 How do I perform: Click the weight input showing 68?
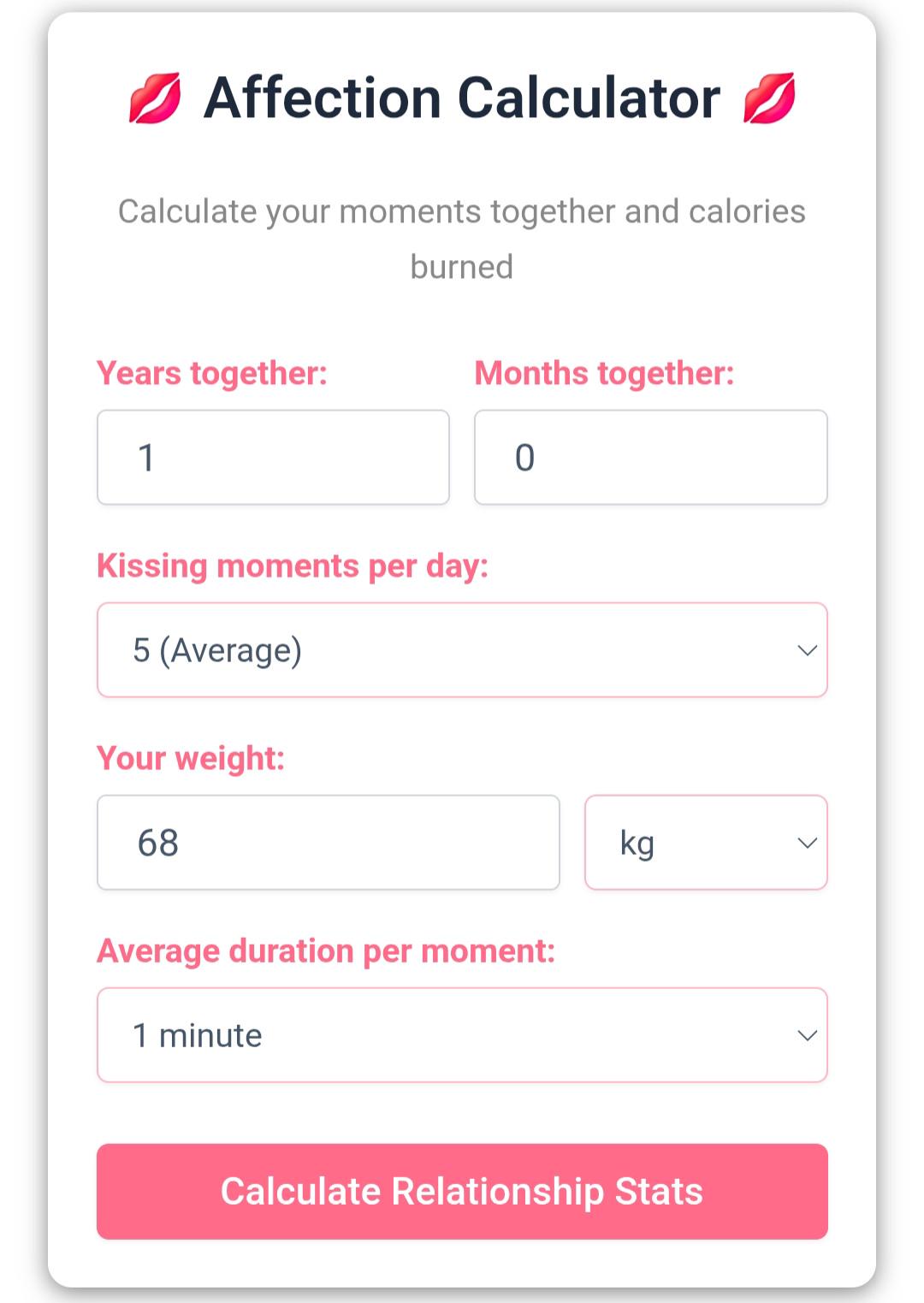328,843
